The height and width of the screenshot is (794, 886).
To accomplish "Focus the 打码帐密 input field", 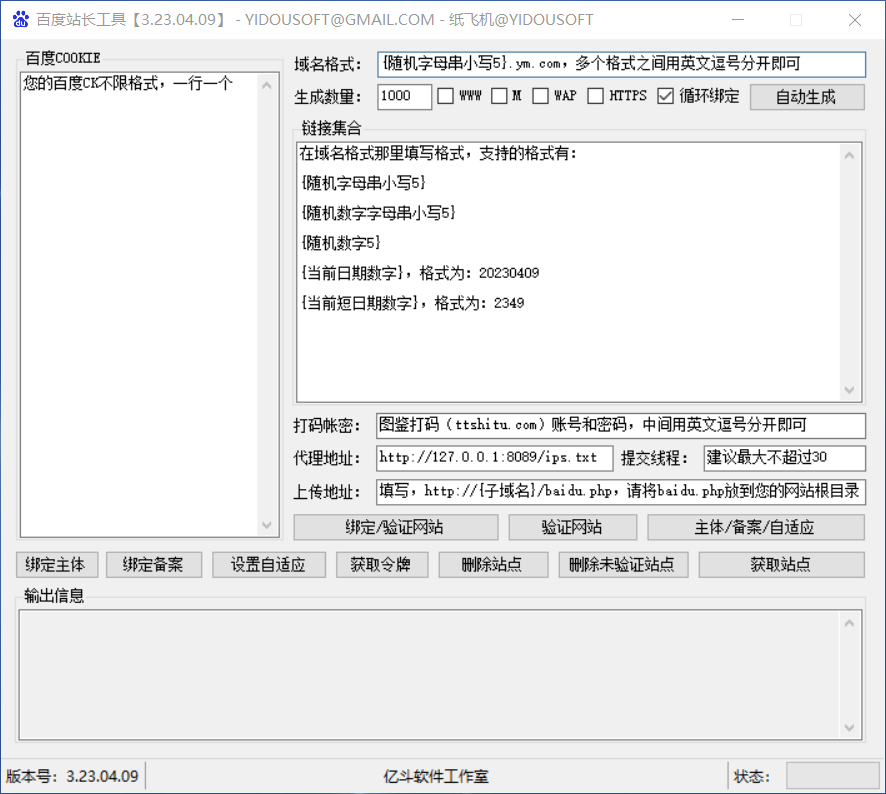I will click(620, 426).
